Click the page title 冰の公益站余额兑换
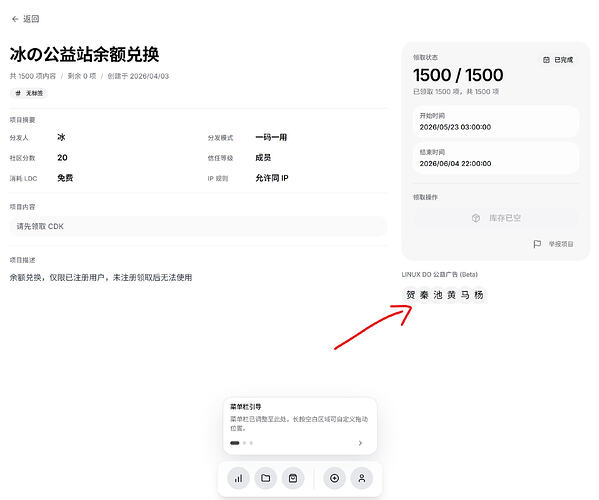 point(84,54)
